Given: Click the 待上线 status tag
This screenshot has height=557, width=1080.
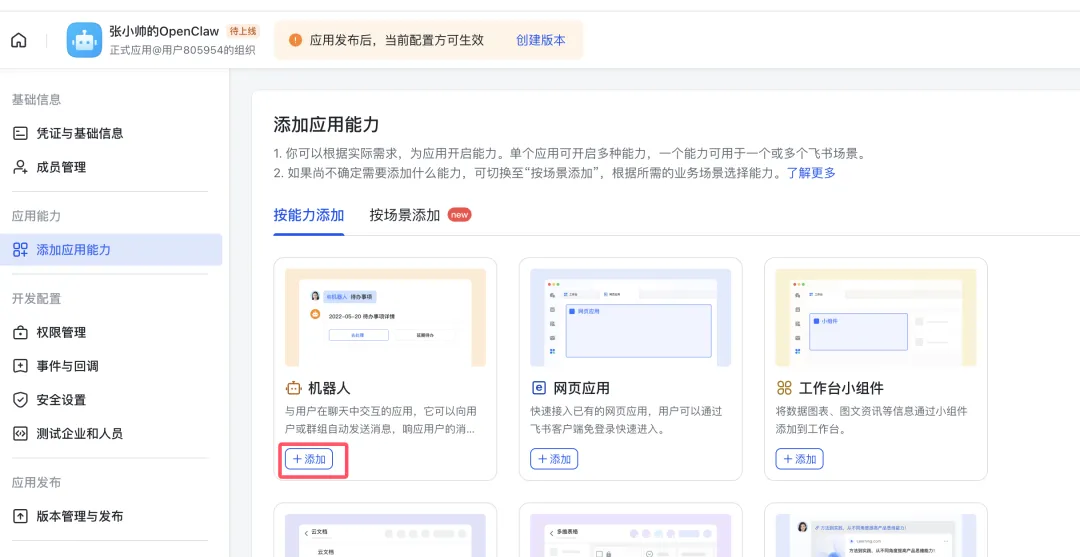Looking at the screenshot, I should (243, 31).
